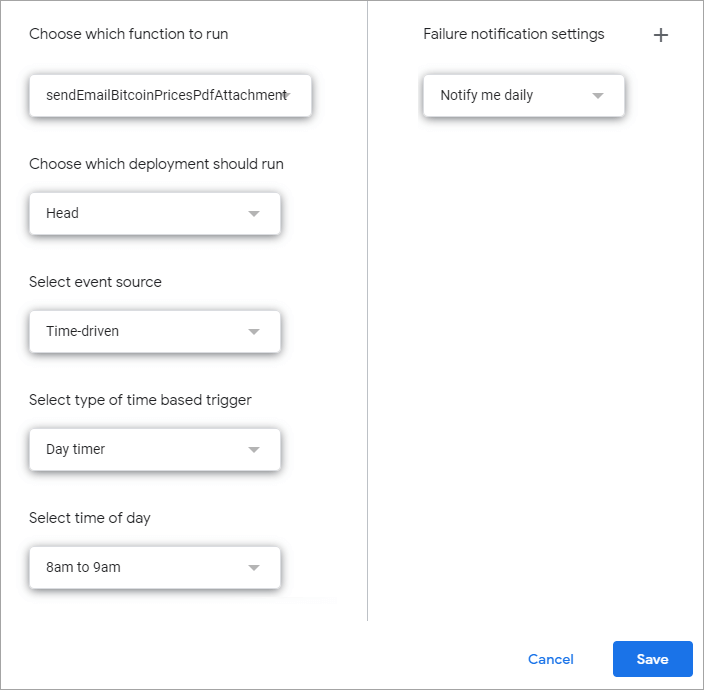Screen dimensions: 704x690
Task: Click the Cancel link
Action: (550, 659)
